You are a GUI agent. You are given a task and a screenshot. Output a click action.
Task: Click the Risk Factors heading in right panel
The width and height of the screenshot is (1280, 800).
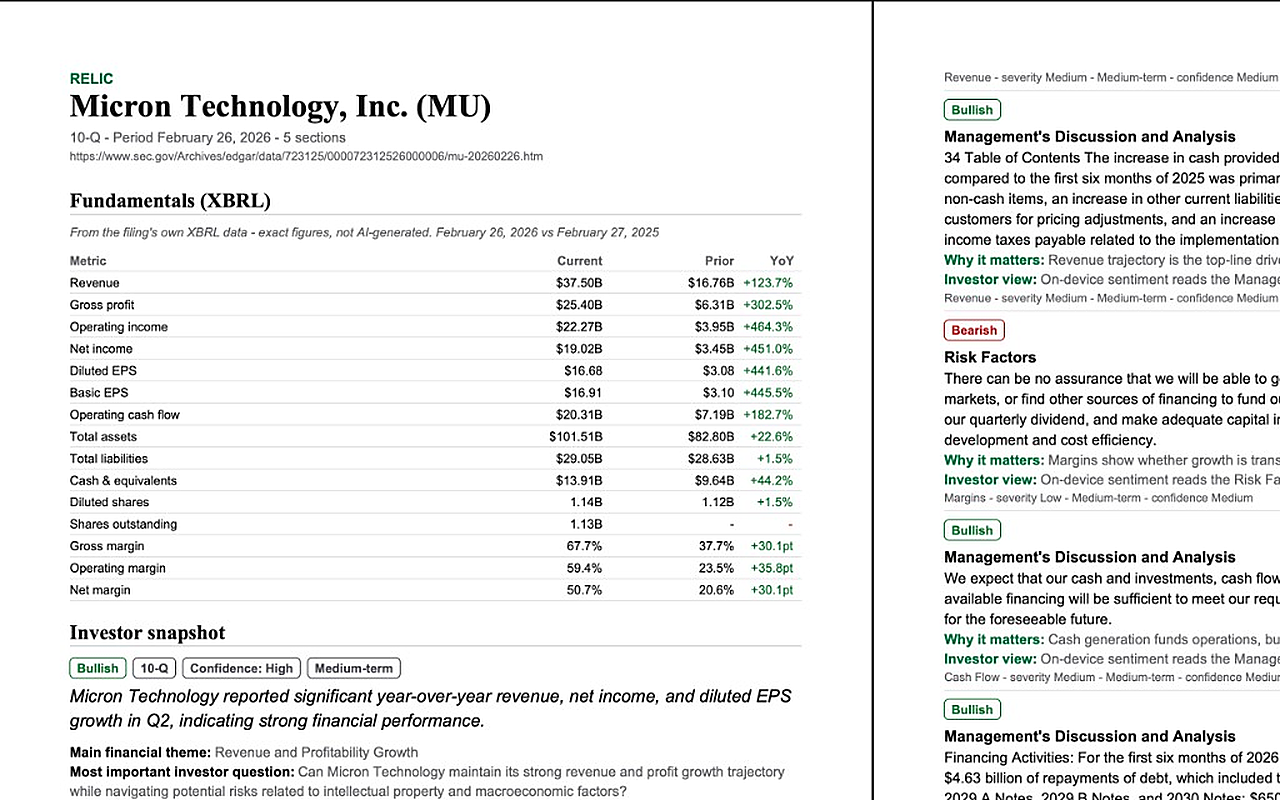990,357
